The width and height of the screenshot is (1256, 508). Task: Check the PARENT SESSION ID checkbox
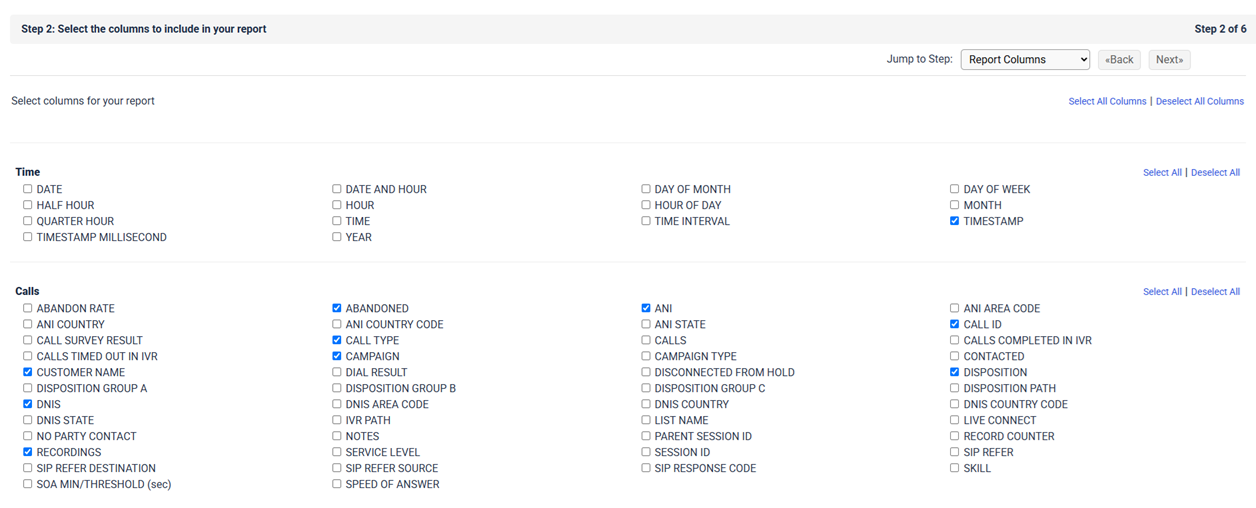646,436
